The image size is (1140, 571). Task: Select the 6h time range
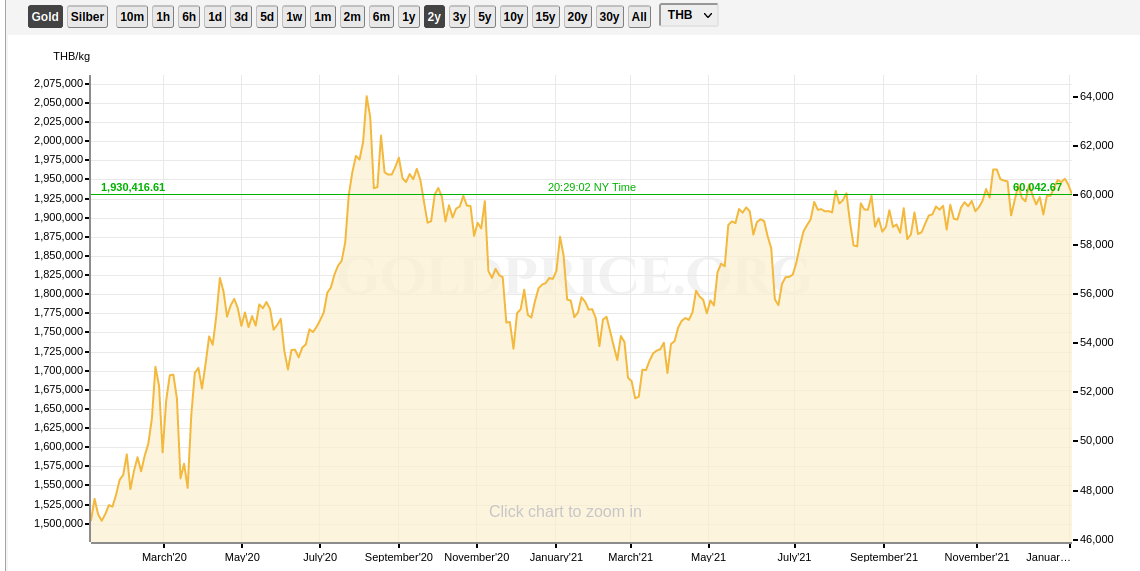click(189, 16)
